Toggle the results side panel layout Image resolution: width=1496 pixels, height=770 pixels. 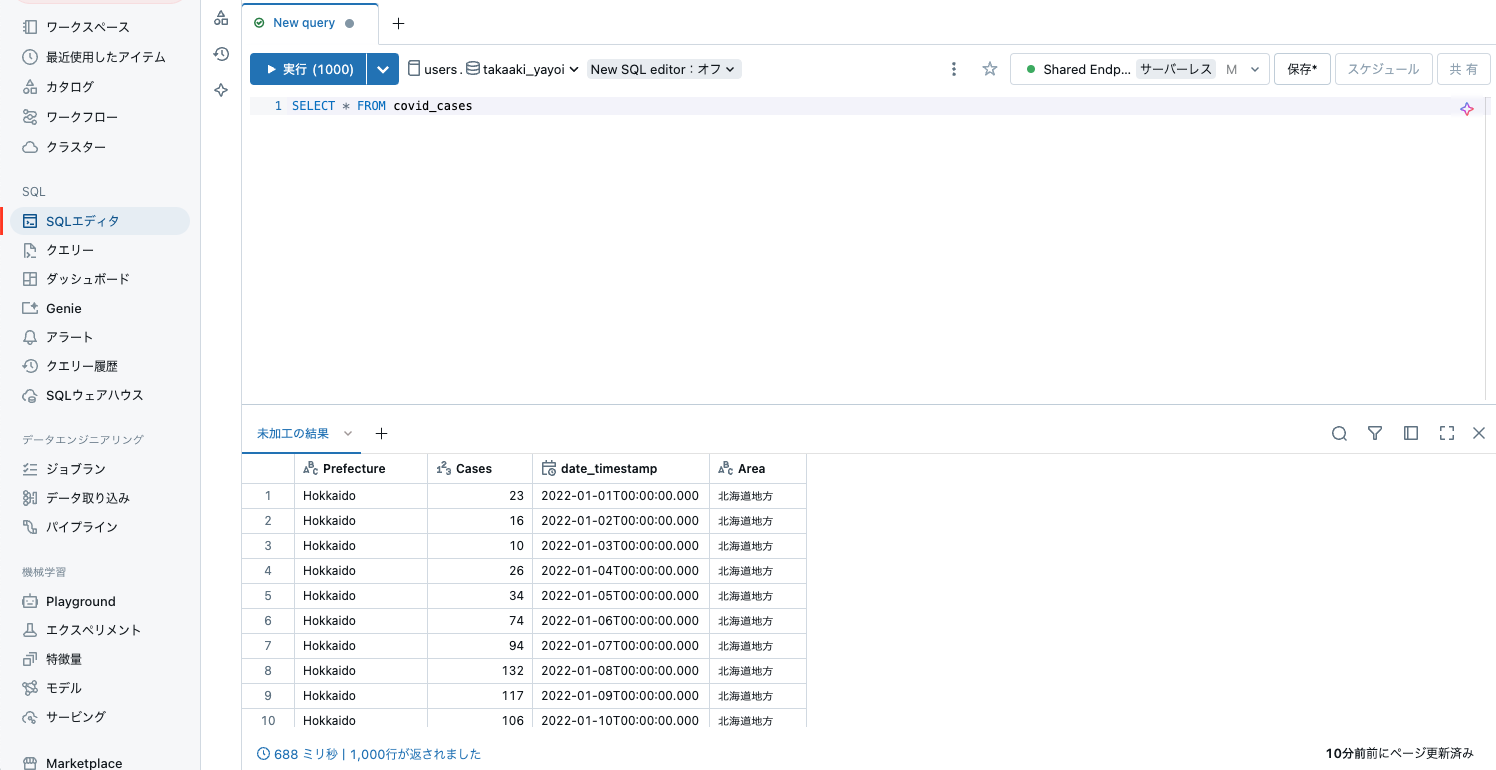tap(1411, 433)
